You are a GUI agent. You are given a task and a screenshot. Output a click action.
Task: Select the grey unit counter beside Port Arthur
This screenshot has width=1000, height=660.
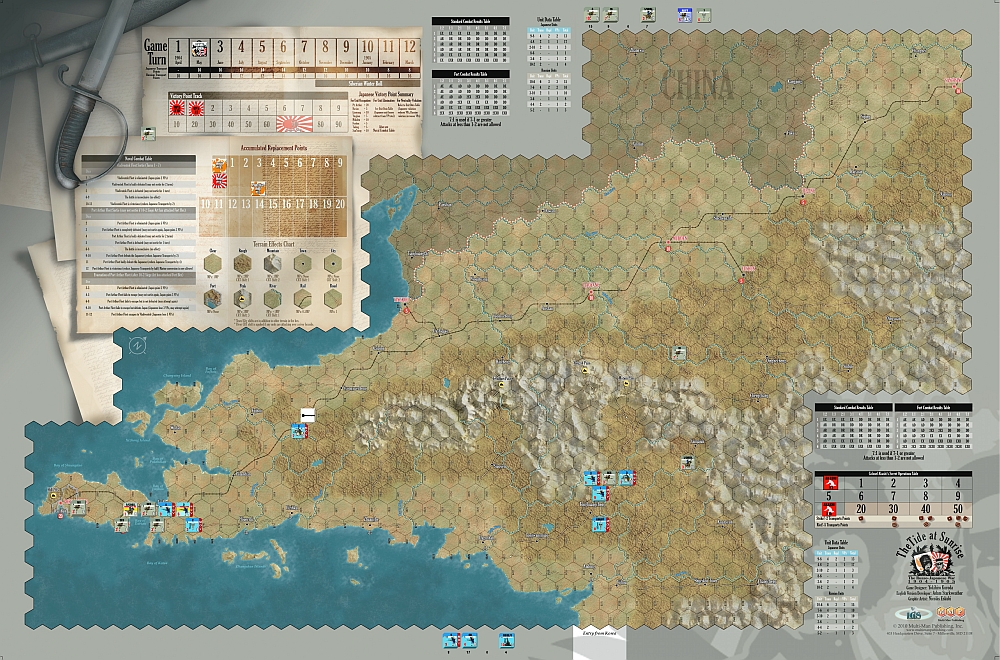tap(78, 507)
